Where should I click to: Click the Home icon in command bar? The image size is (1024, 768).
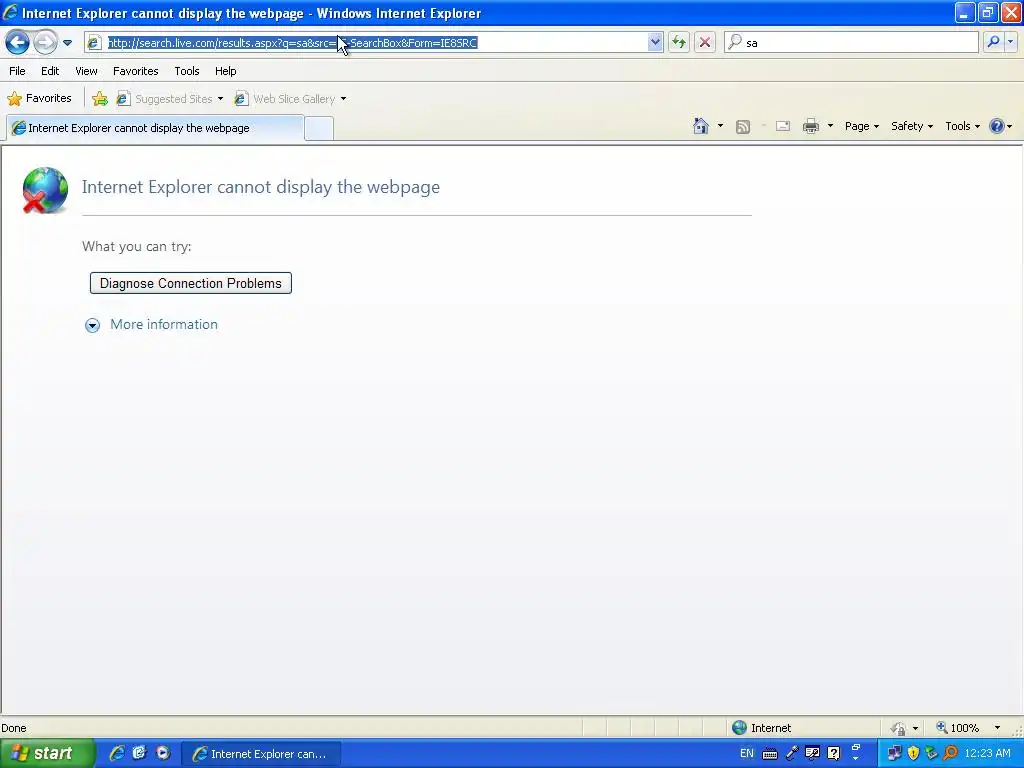[x=701, y=126]
